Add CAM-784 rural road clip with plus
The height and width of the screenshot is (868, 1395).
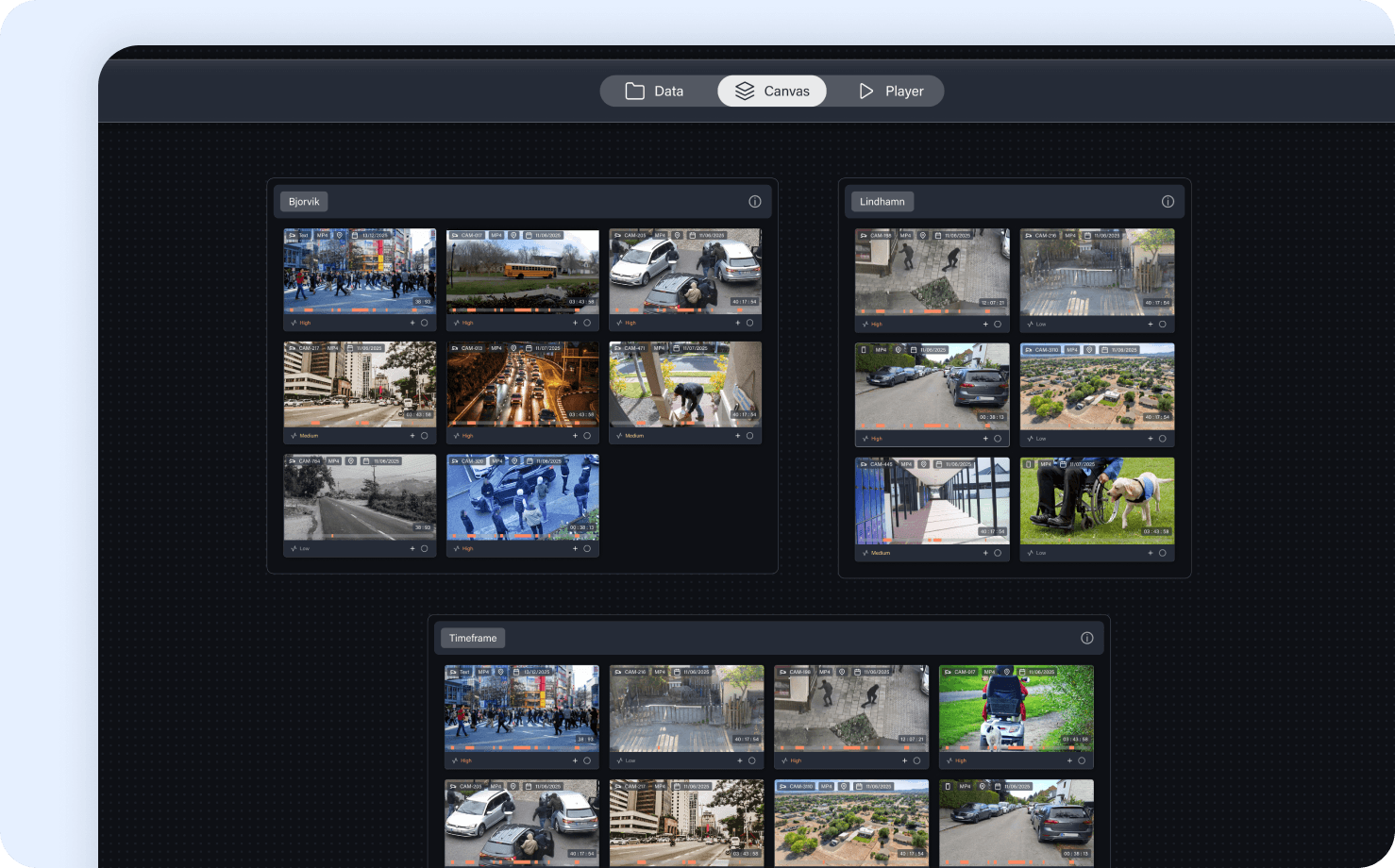coord(412,548)
